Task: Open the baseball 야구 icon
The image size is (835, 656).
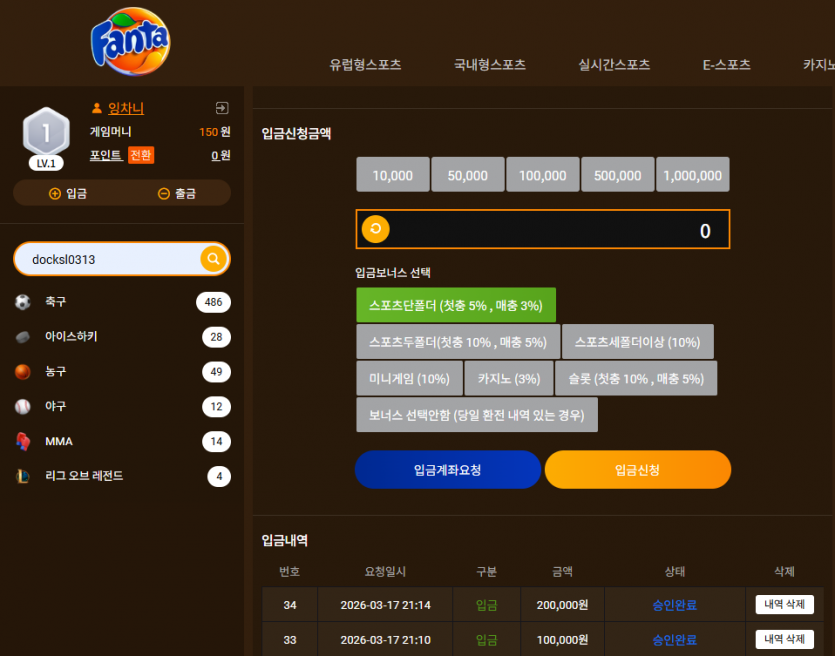Action: click(x=22, y=406)
